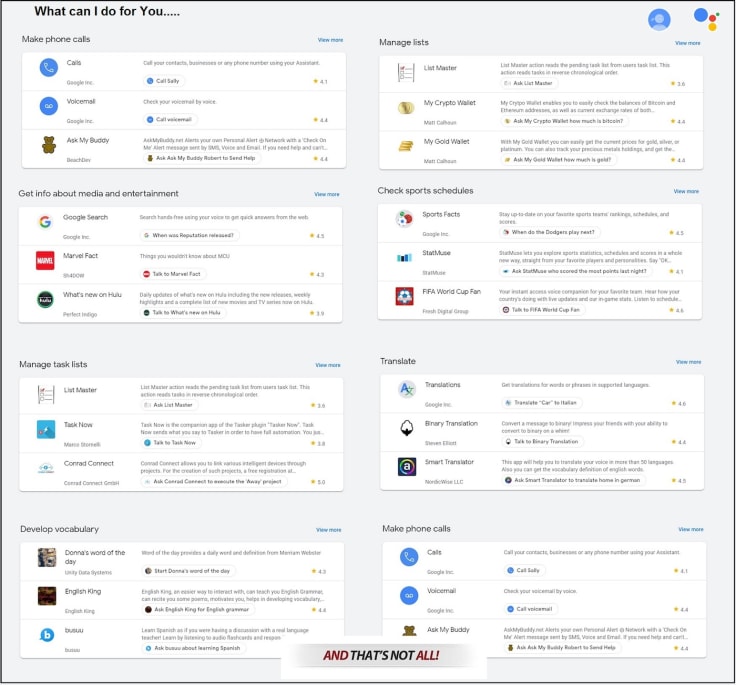Click 'Ask StatMuse who scored the most points' chip
The height and width of the screenshot is (685, 736).
(x=575, y=271)
